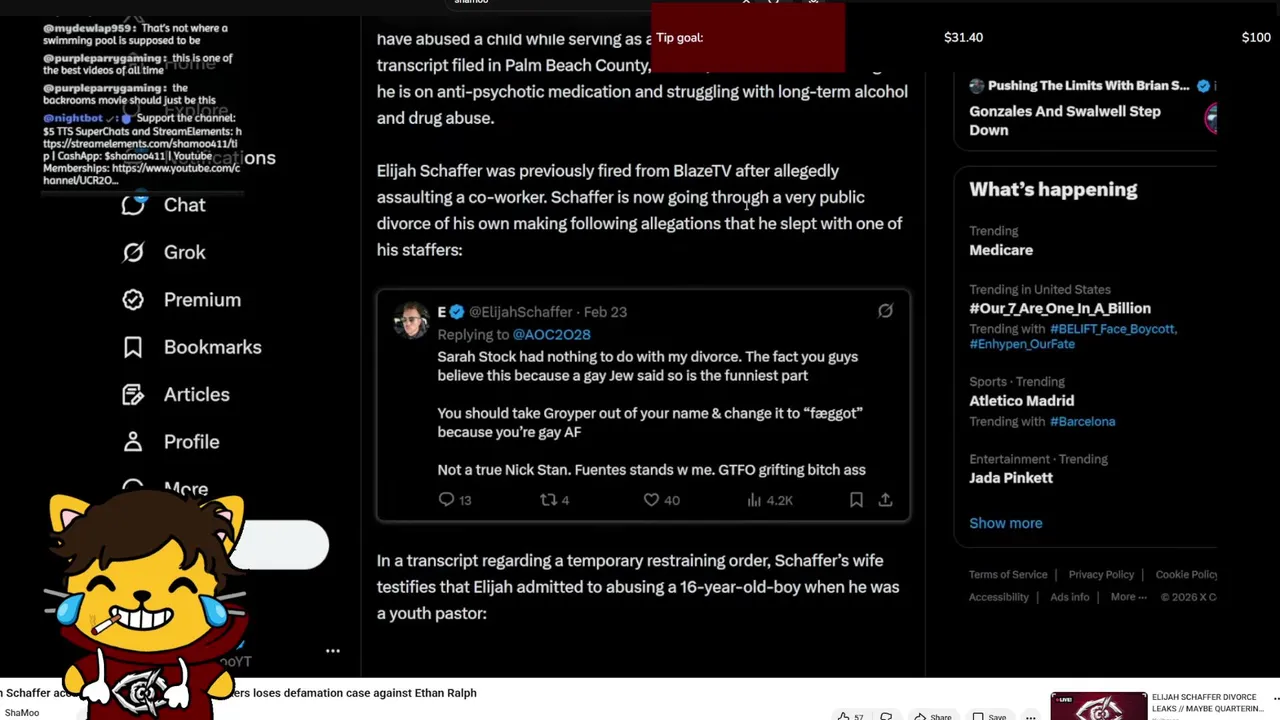Expand the footer More ··· links

1128,597
